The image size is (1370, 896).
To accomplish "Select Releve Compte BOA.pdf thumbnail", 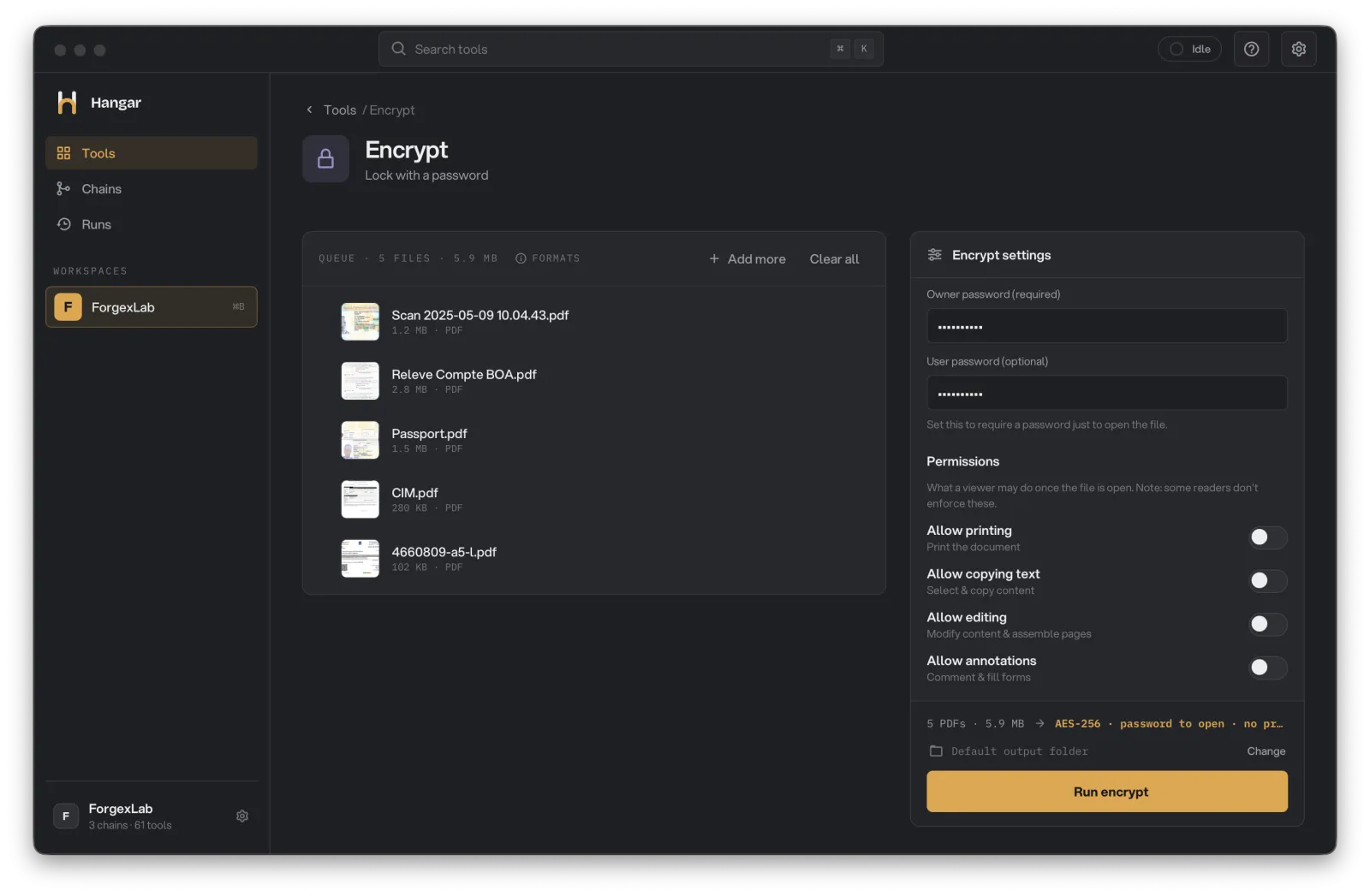I will click(x=360, y=381).
